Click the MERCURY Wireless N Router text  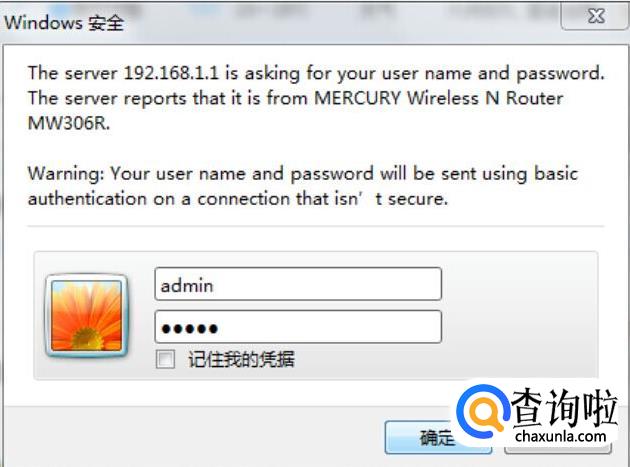click(x=438, y=98)
